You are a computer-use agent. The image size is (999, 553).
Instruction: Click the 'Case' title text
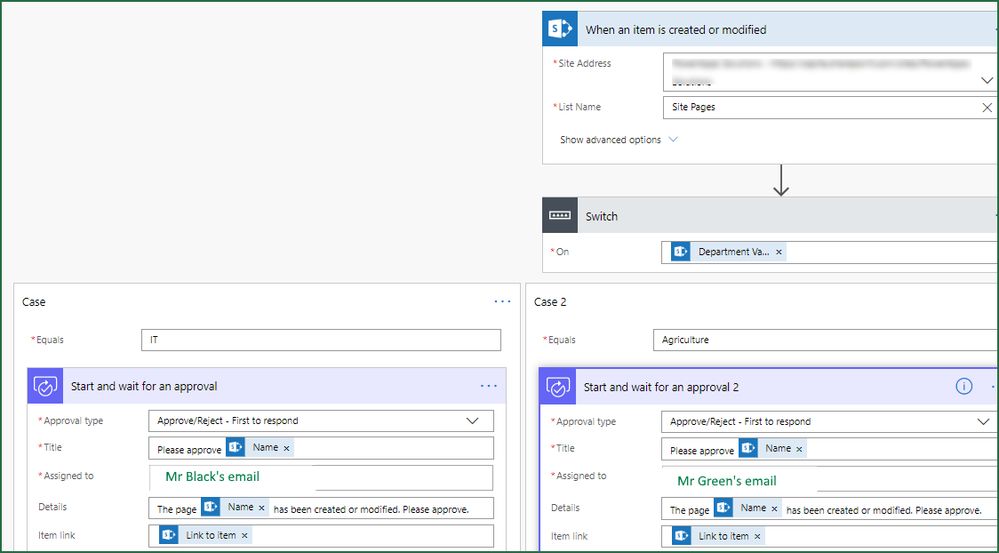pyautogui.click(x=34, y=302)
